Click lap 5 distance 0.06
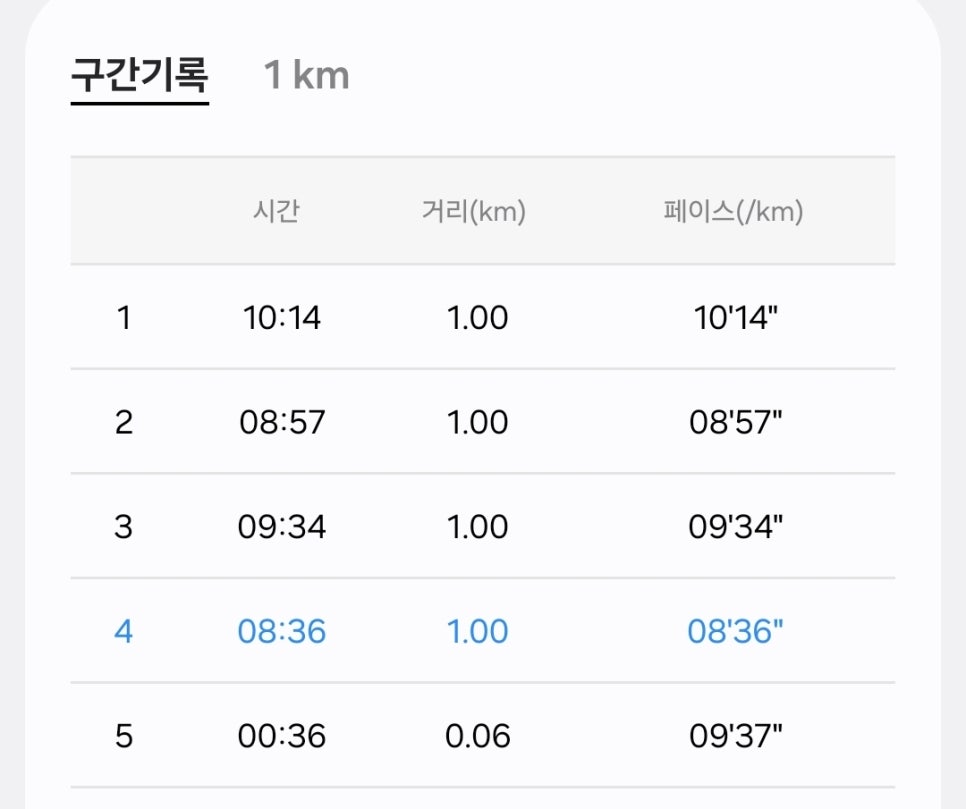 [x=477, y=736]
